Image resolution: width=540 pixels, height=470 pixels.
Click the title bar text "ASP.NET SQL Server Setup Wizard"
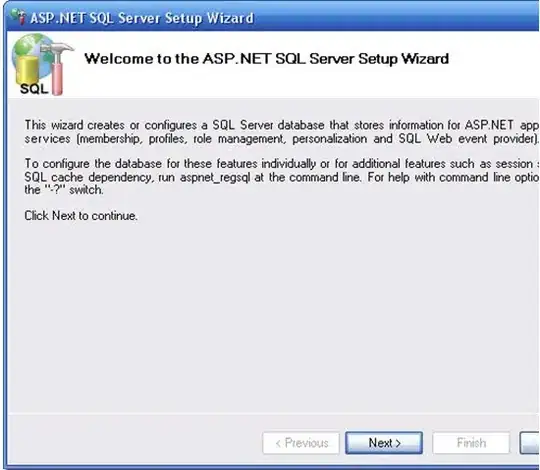click(x=142, y=18)
